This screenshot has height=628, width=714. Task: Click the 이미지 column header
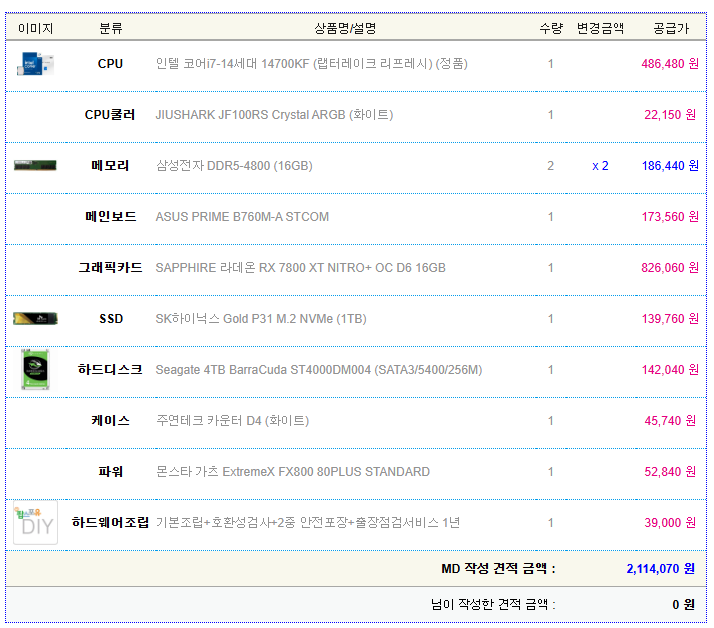[36, 29]
